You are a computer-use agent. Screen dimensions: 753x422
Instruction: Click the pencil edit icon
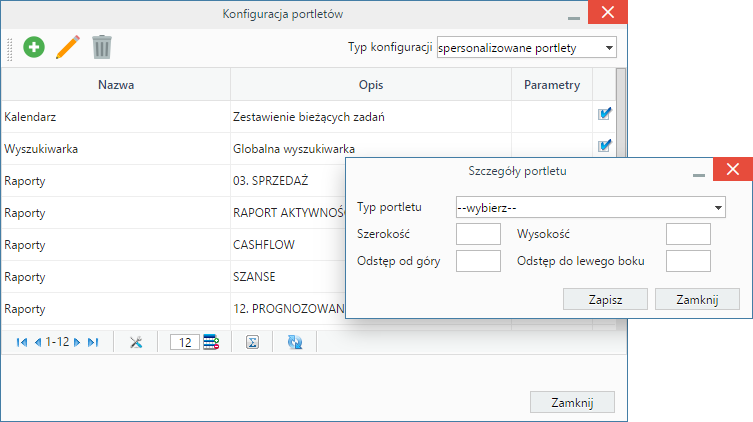click(x=68, y=47)
